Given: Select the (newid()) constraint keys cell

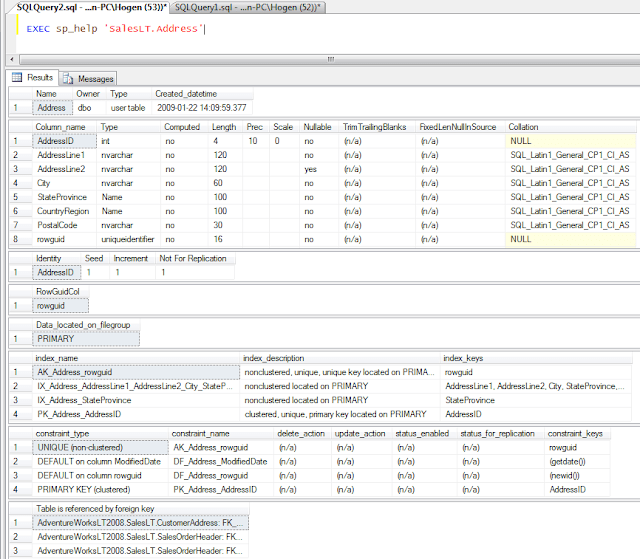Looking at the screenshot, I should click(578, 475).
